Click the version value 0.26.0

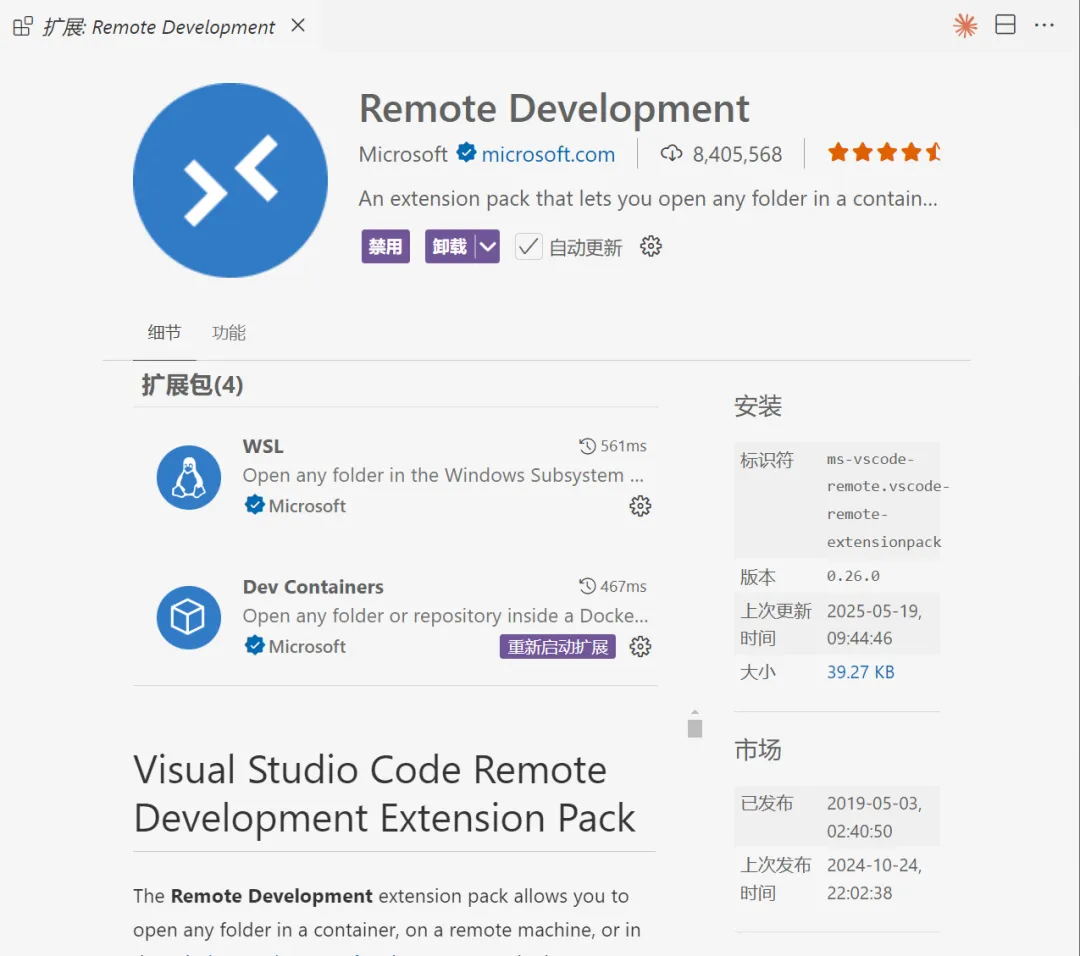point(853,576)
